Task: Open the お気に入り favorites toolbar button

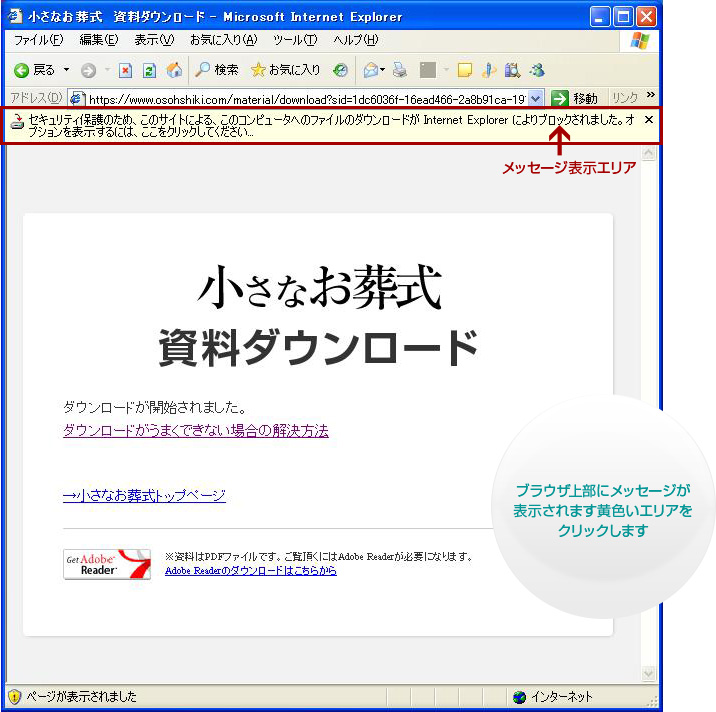Action: [286, 70]
